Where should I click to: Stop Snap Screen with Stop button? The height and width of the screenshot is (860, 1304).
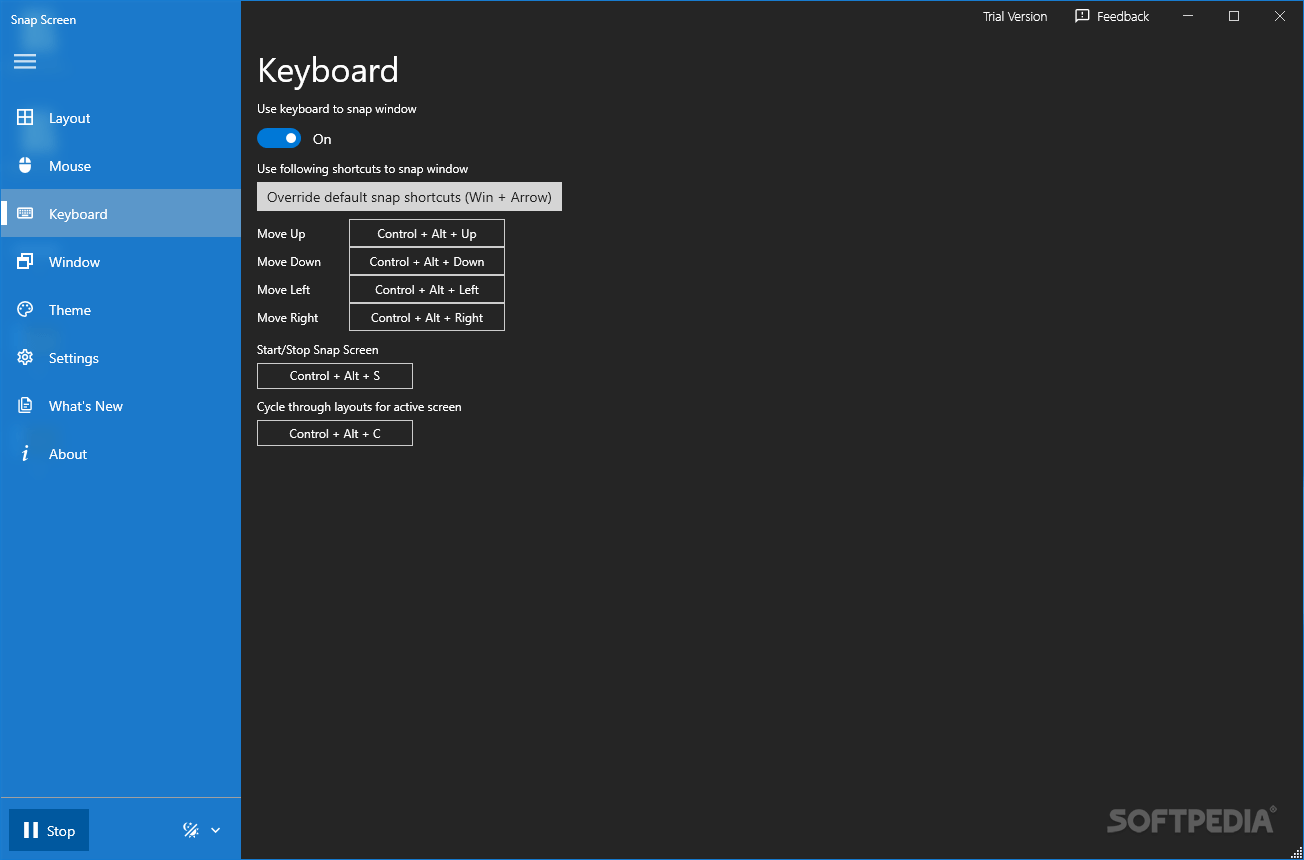(x=49, y=830)
